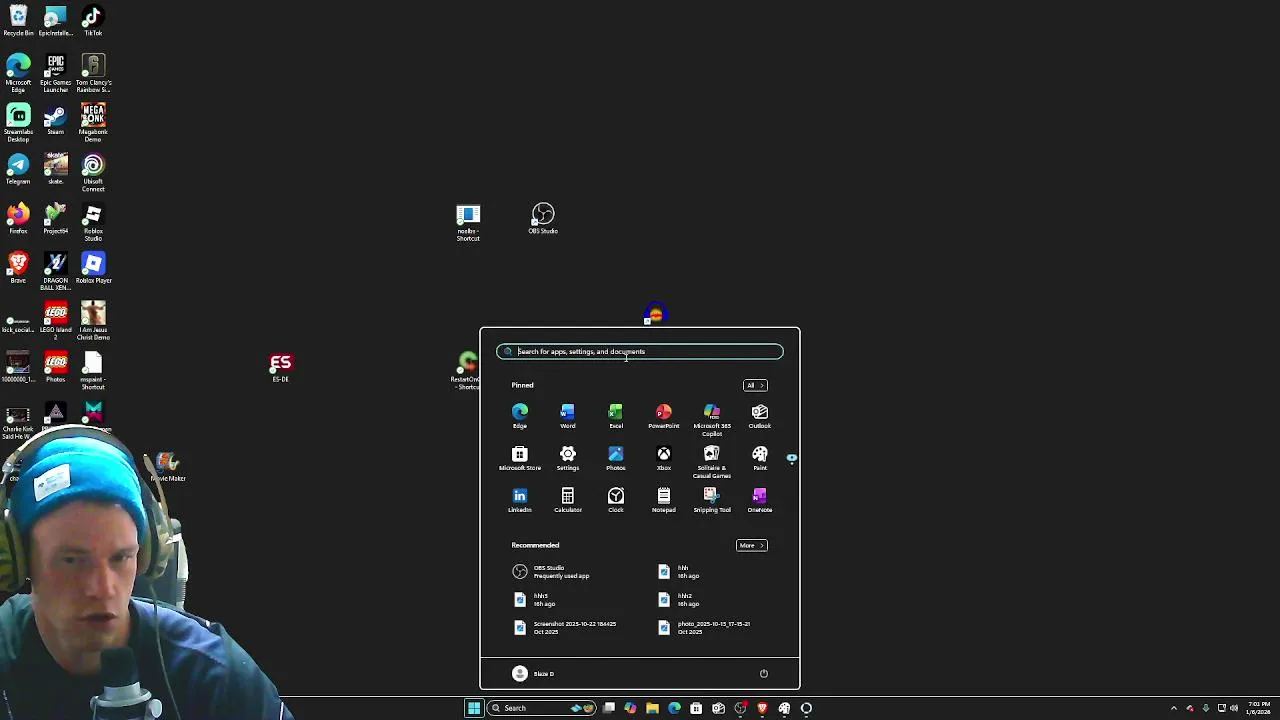Open the Xbox app in Start menu
Image resolution: width=1280 pixels, height=720 pixels.
click(664, 459)
